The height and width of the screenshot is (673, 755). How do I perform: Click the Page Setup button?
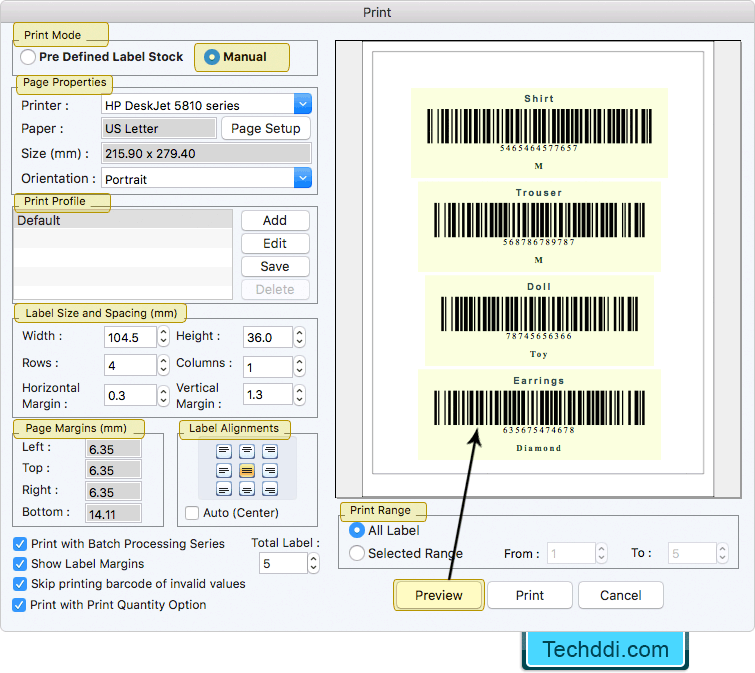pyautogui.click(x=266, y=129)
